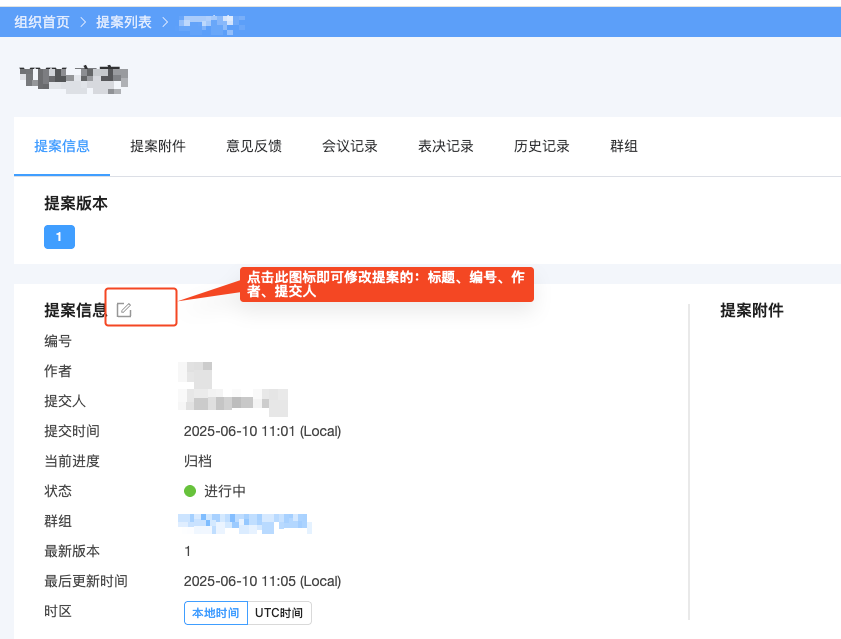Viewport: 841px width, 639px height.
Task: Click the blurred submitter value beside 提交人
Action: point(234,401)
